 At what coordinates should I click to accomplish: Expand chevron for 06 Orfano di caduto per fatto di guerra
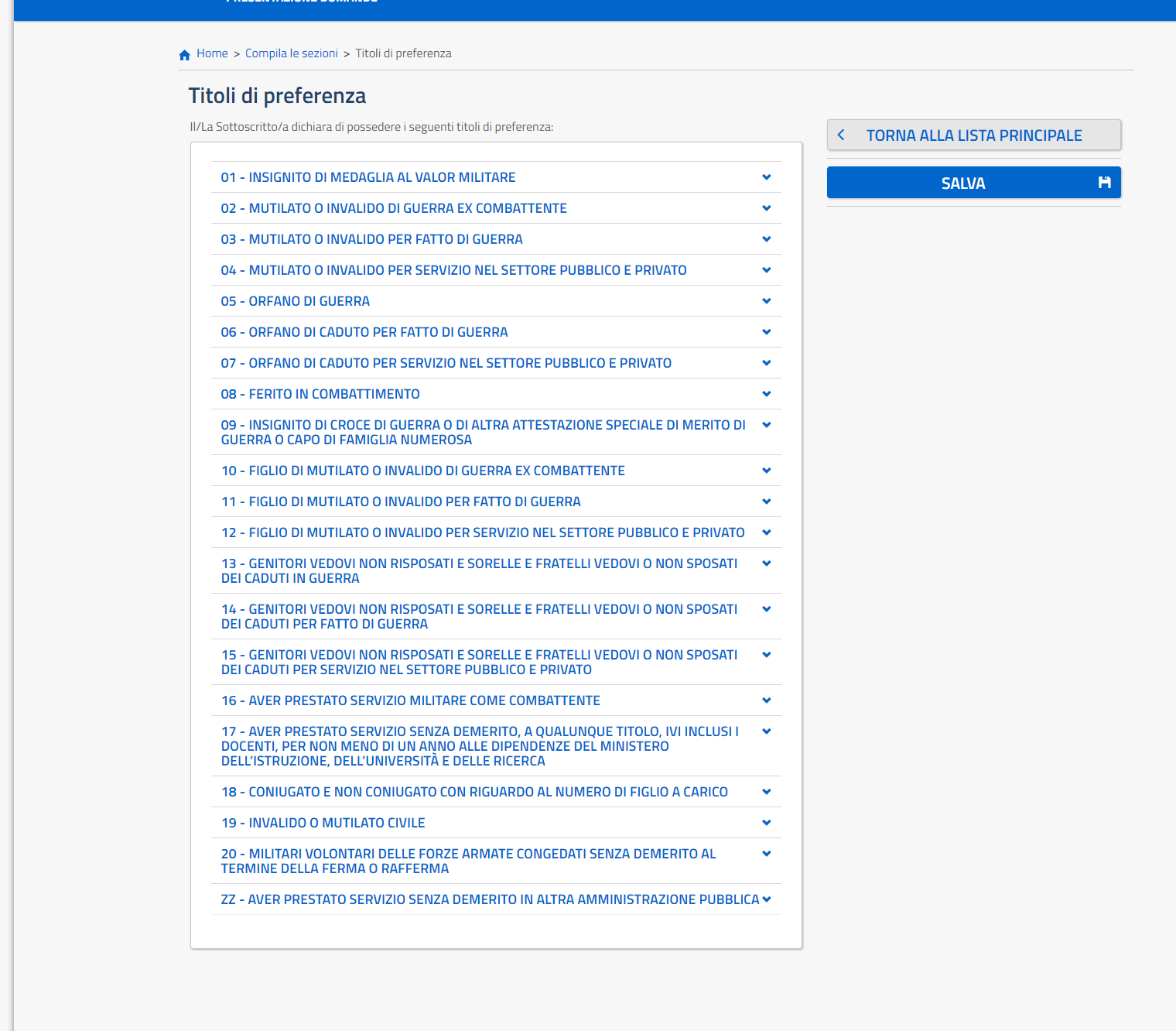coord(767,332)
